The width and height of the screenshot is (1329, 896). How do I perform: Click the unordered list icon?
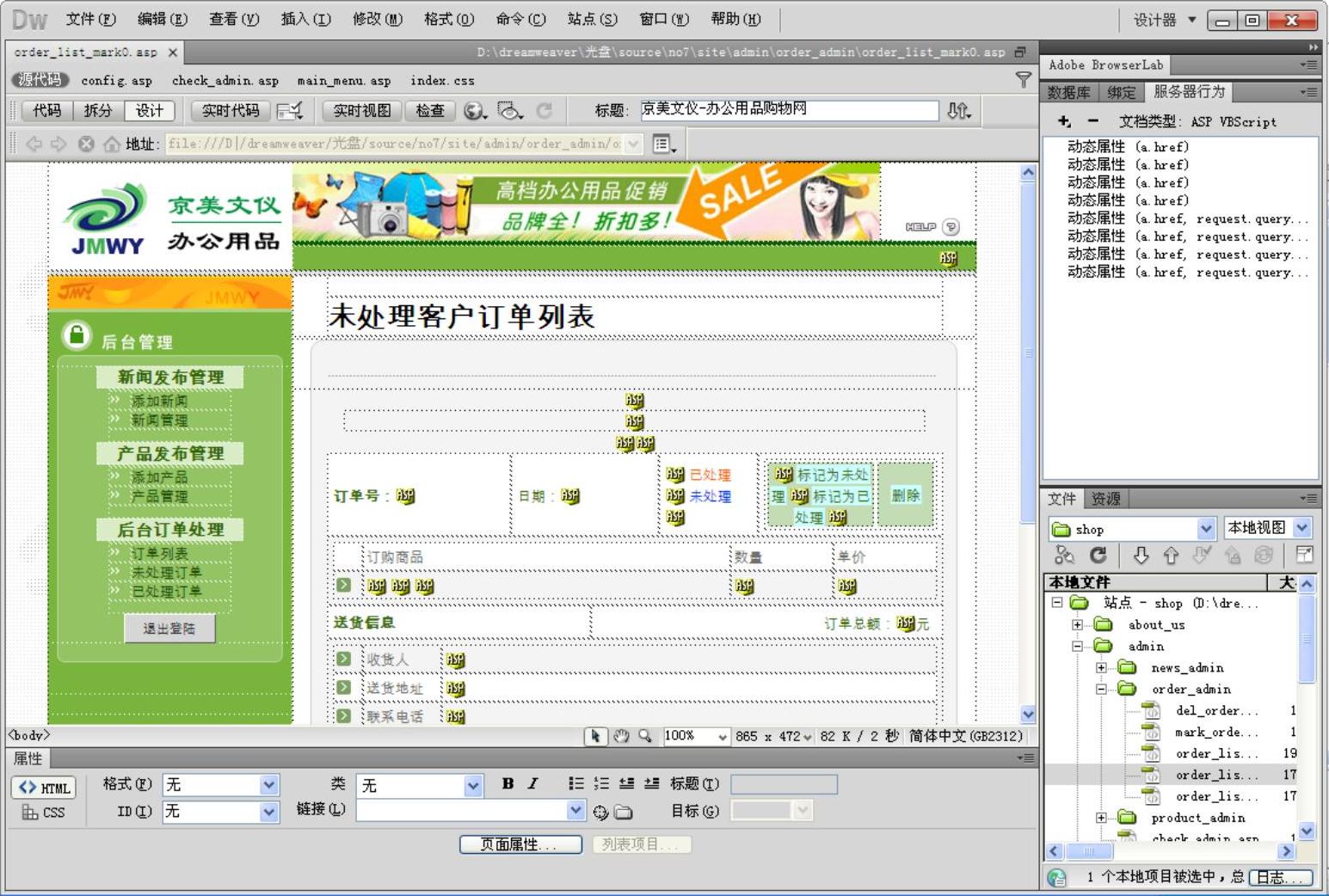[x=575, y=783]
